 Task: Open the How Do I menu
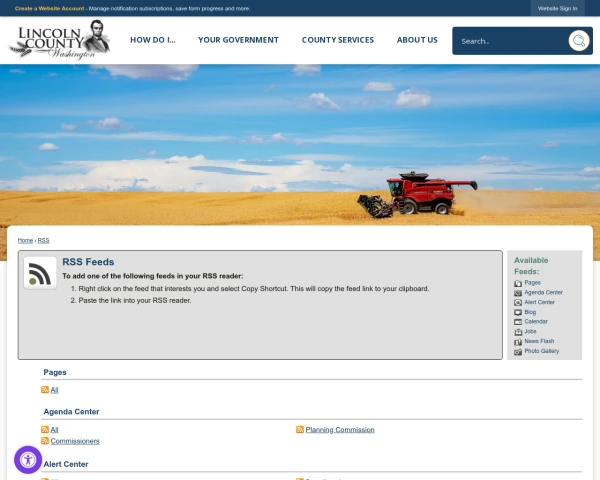click(x=153, y=40)
